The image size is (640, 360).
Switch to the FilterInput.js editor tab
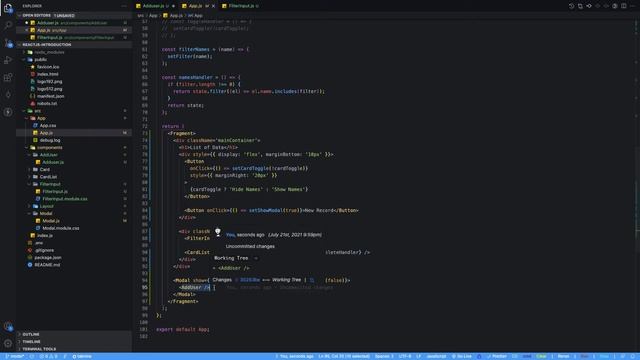[x=241, y=6]
